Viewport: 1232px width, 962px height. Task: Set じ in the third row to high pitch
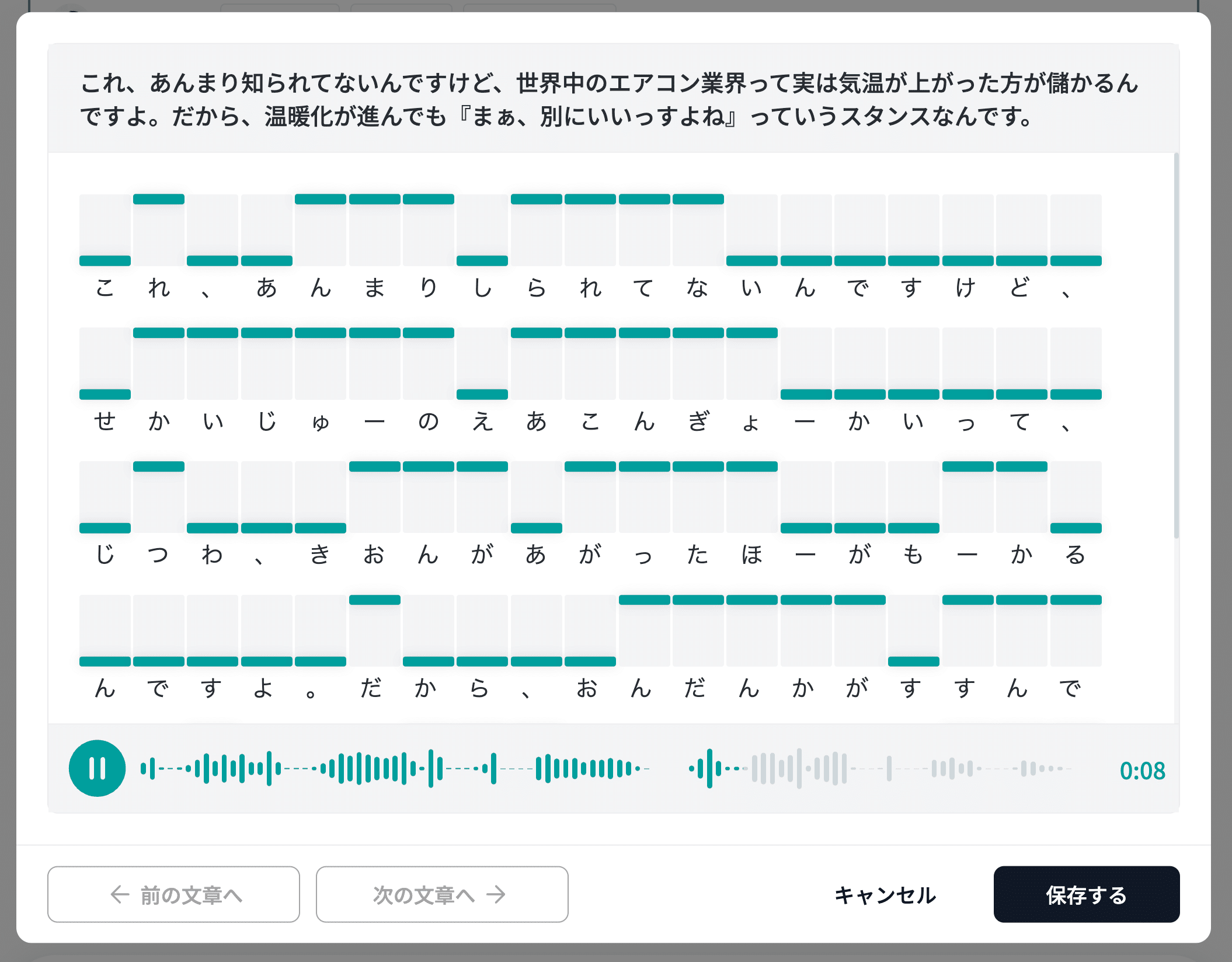(105, 467)
